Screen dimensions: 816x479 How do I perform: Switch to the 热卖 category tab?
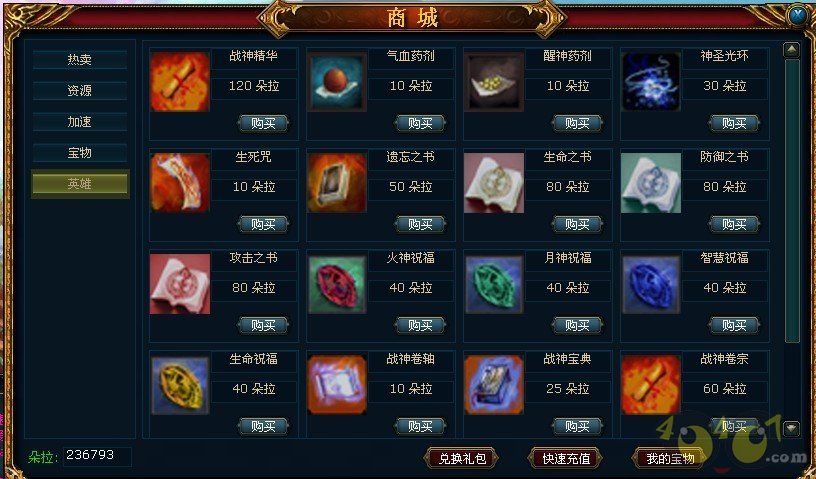[80, 59]
